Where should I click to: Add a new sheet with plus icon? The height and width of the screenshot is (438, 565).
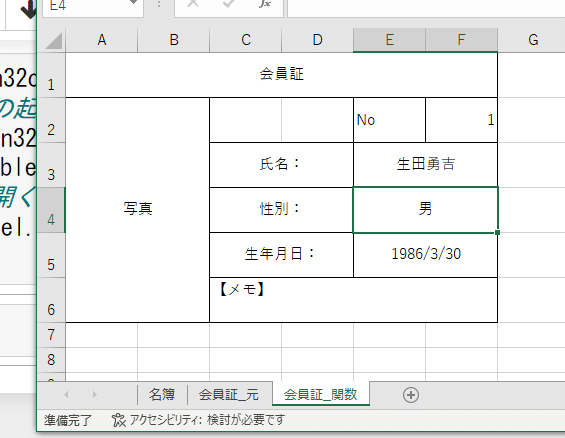click(411, 395)
